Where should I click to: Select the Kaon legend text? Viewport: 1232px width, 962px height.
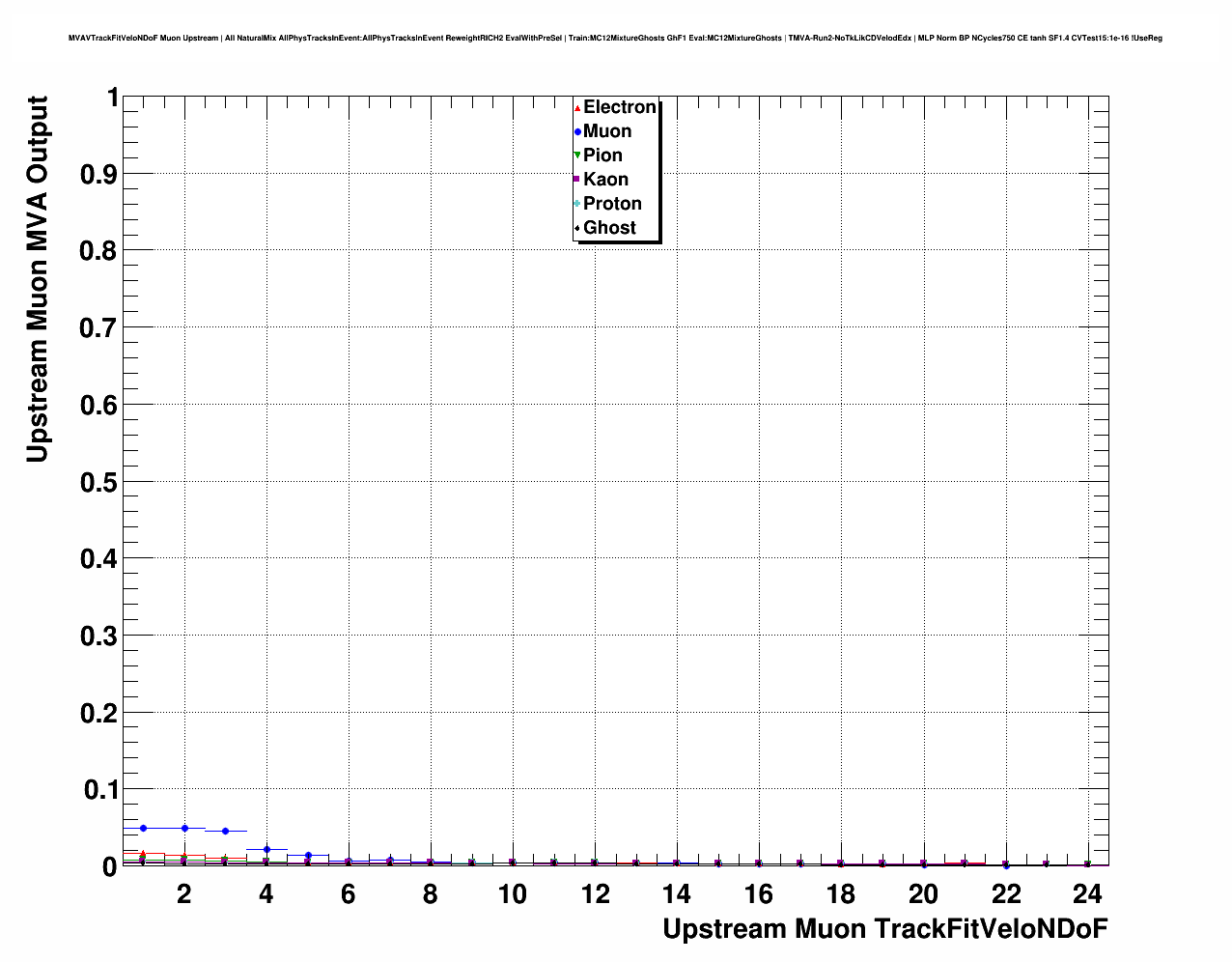[x=605, y=180]
